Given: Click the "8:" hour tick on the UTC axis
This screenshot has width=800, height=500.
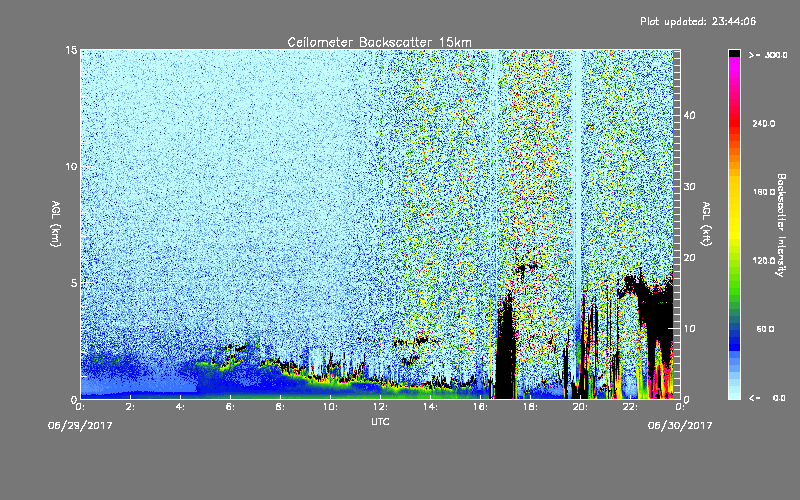Looking at the screenshot, I should 281,407.
